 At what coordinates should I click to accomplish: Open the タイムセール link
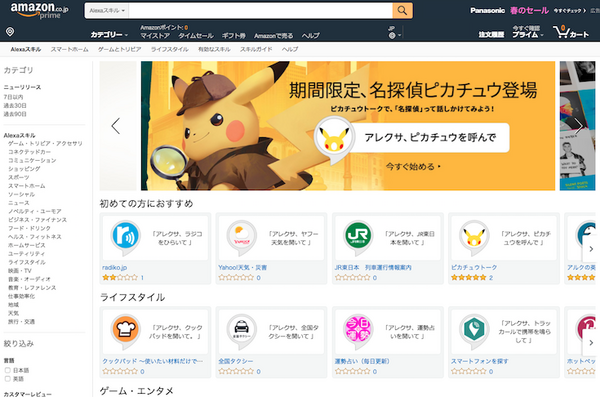196,36
